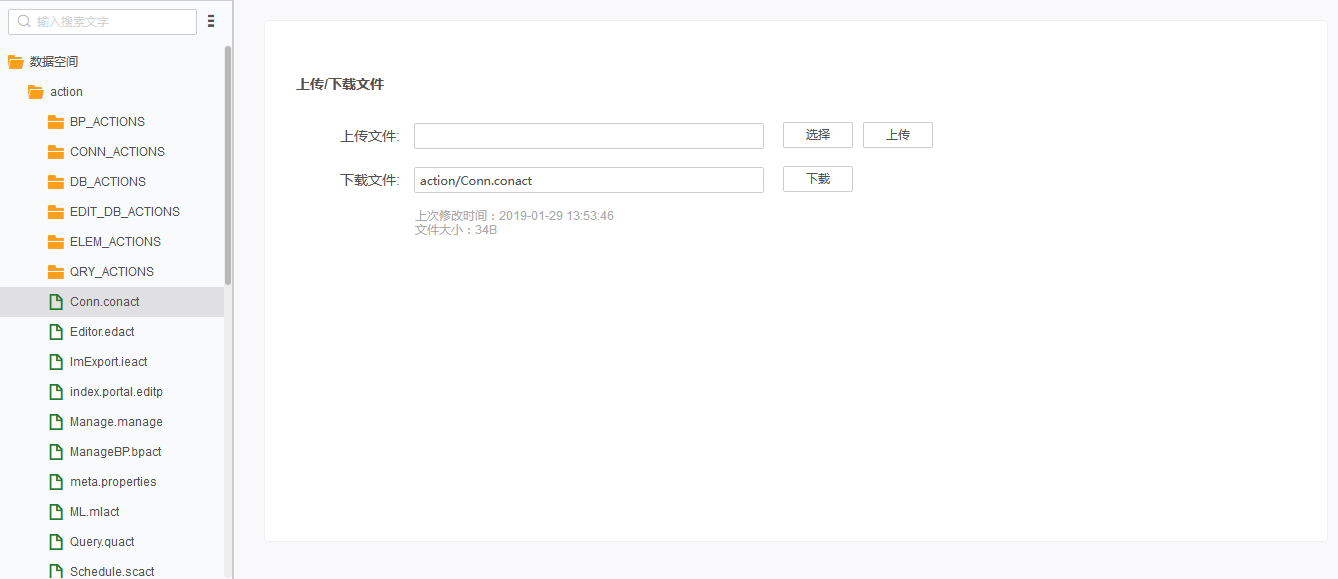
Task: Click the CONN_ACTIONS folder icon
Action: tap(56, 152)
